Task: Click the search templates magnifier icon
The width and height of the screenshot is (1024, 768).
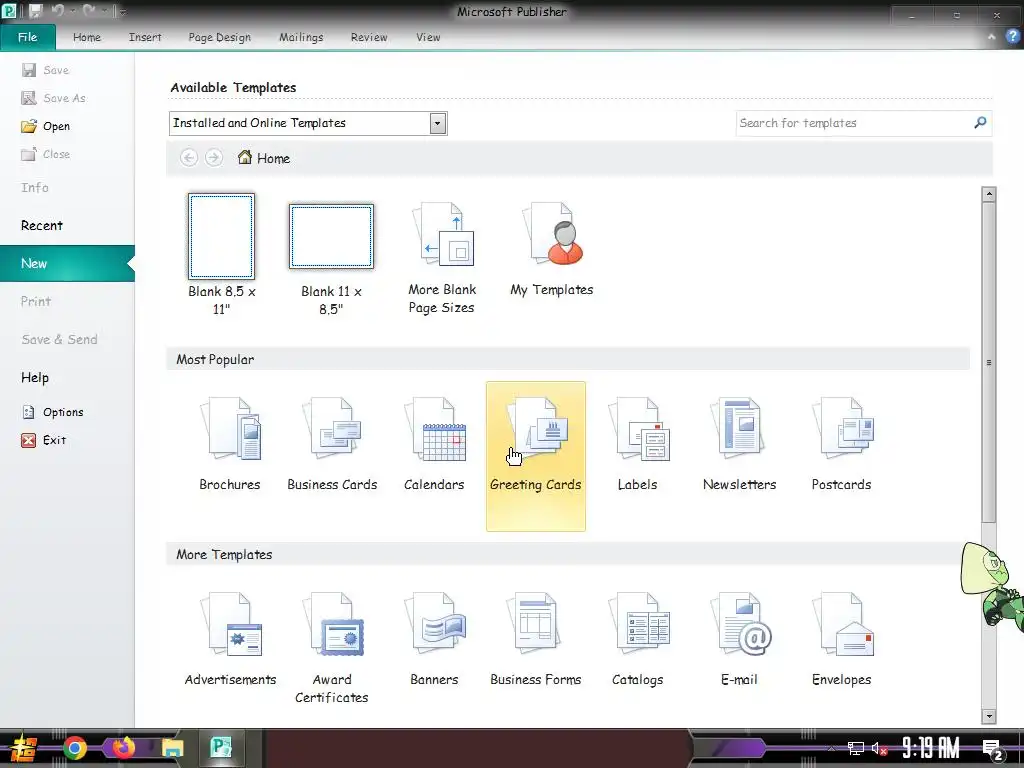Action: click(x=980, y=123)
